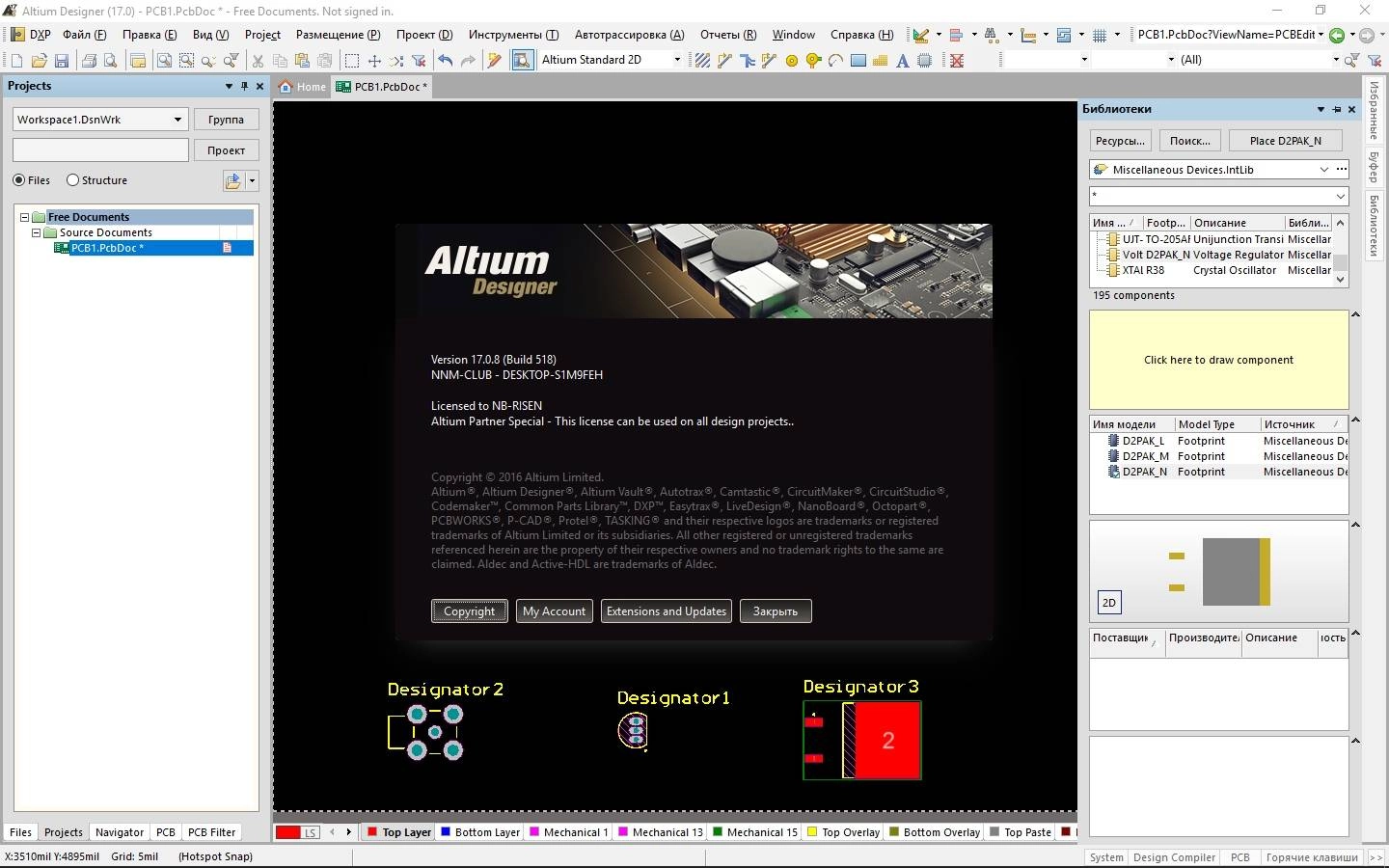Switch to the PCB Filter panel tab
Image resolution: width=1389 pixels, height=868 pixels.
[x=211, y=832]
